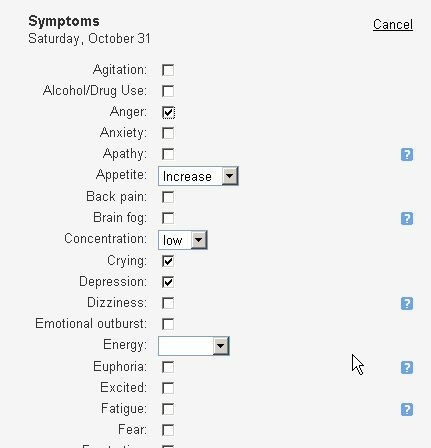
Task: Tick the Alcohol/Drug Use checkbox
Action: click(168, 91)
